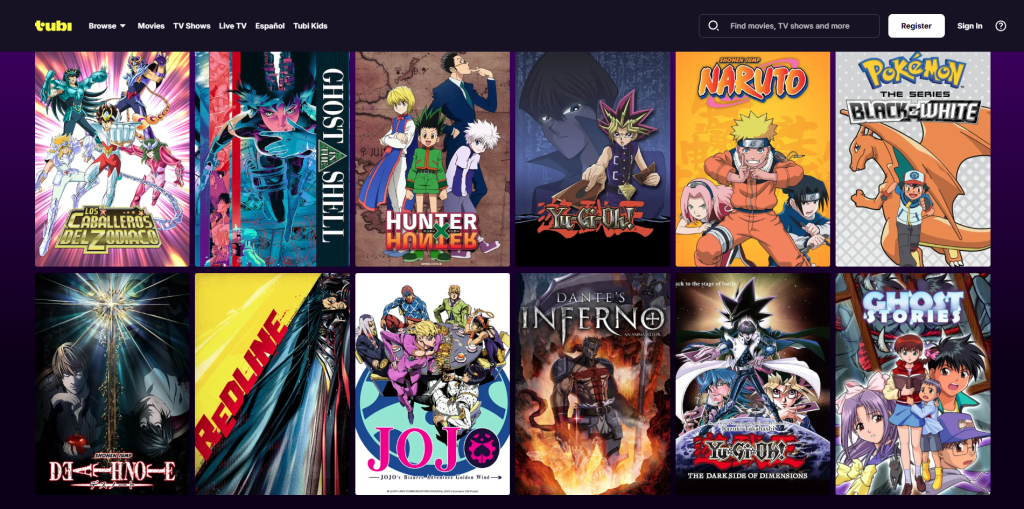Open the Browse dropdown menu

coord(107,26)
